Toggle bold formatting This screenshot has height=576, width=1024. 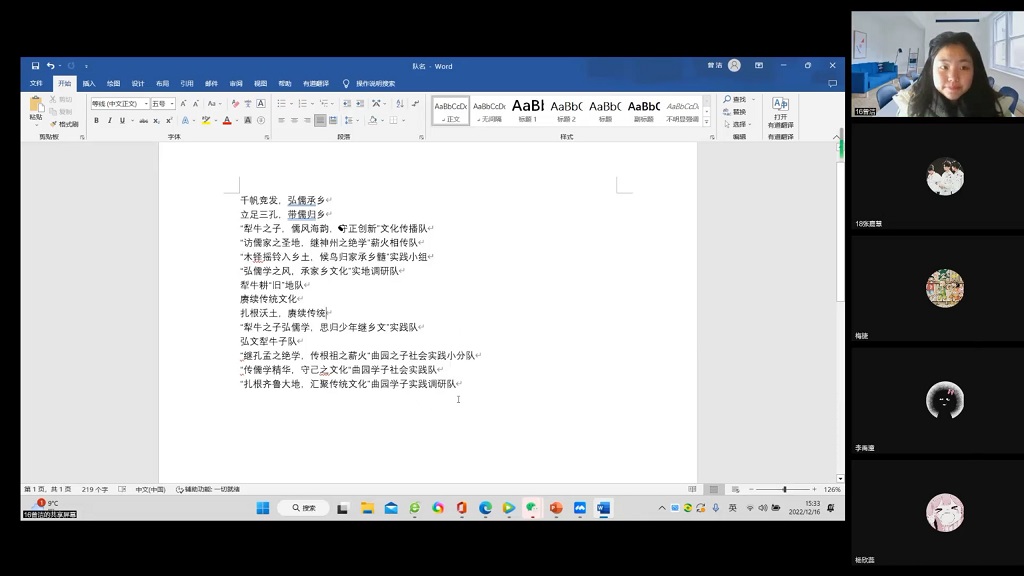97,121
